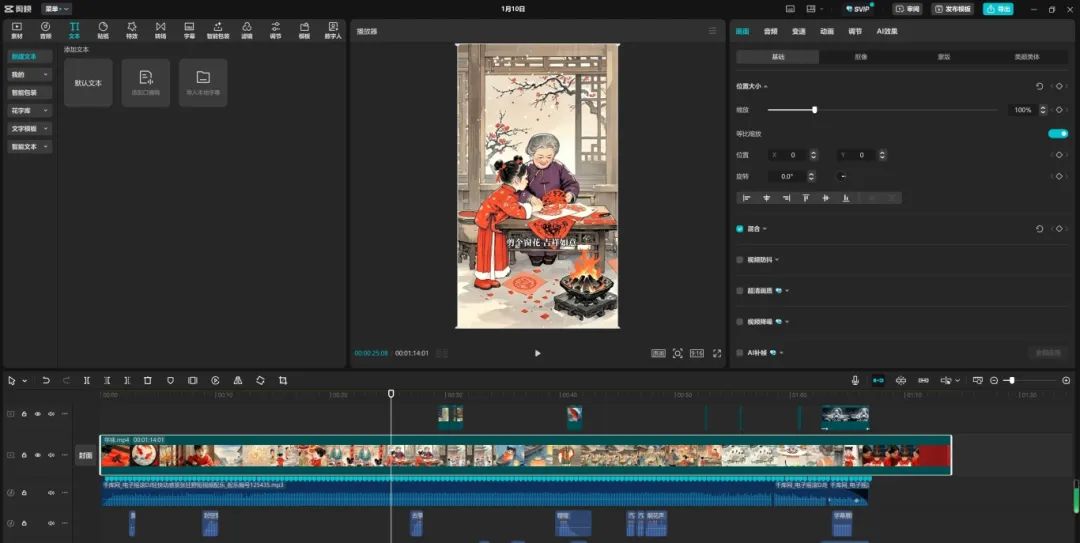Toggle eye visibility of main video track

[x=37, y=455]
